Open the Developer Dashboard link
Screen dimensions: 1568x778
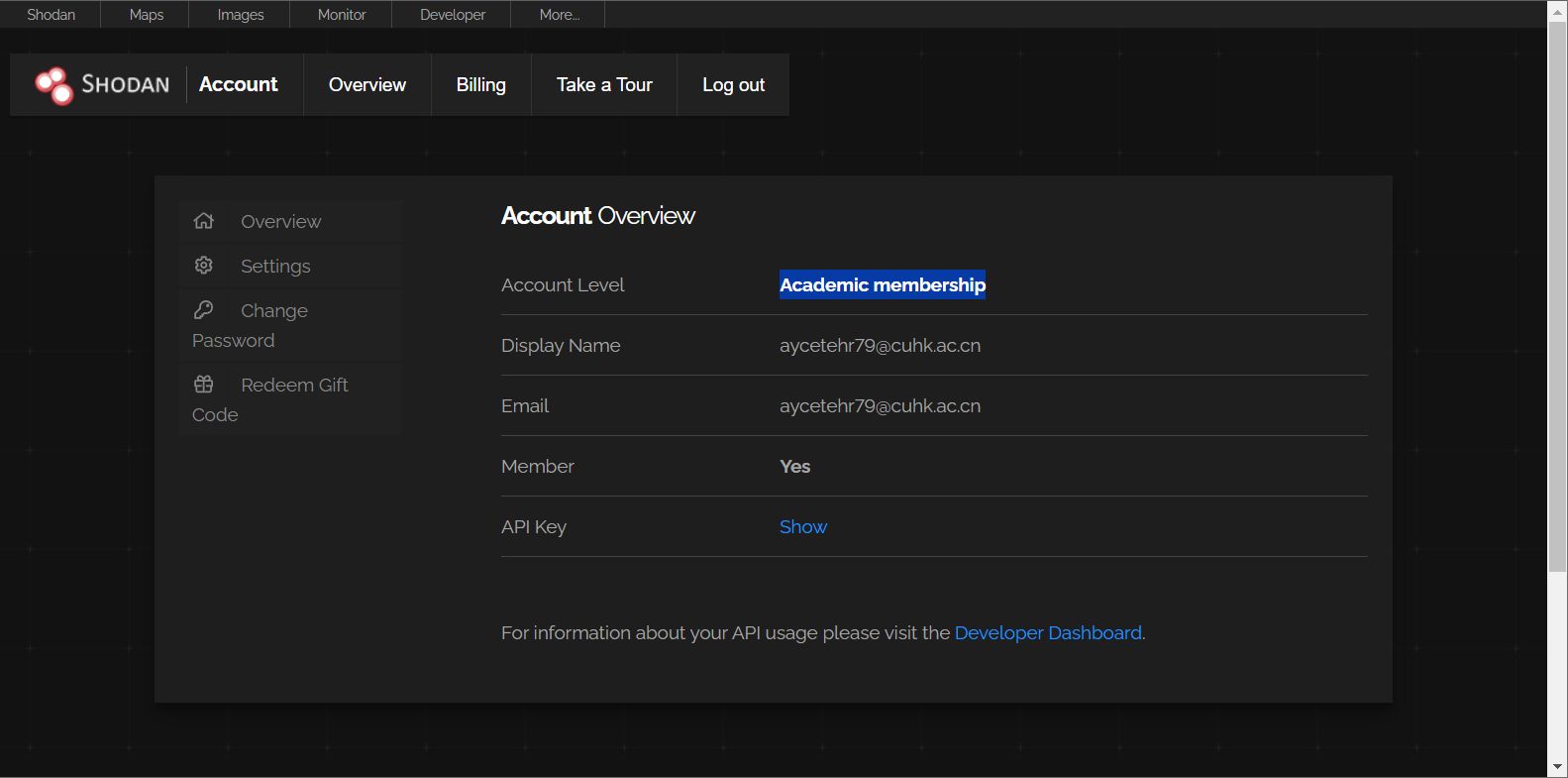pyautogui.click(x=1048, y=632)
